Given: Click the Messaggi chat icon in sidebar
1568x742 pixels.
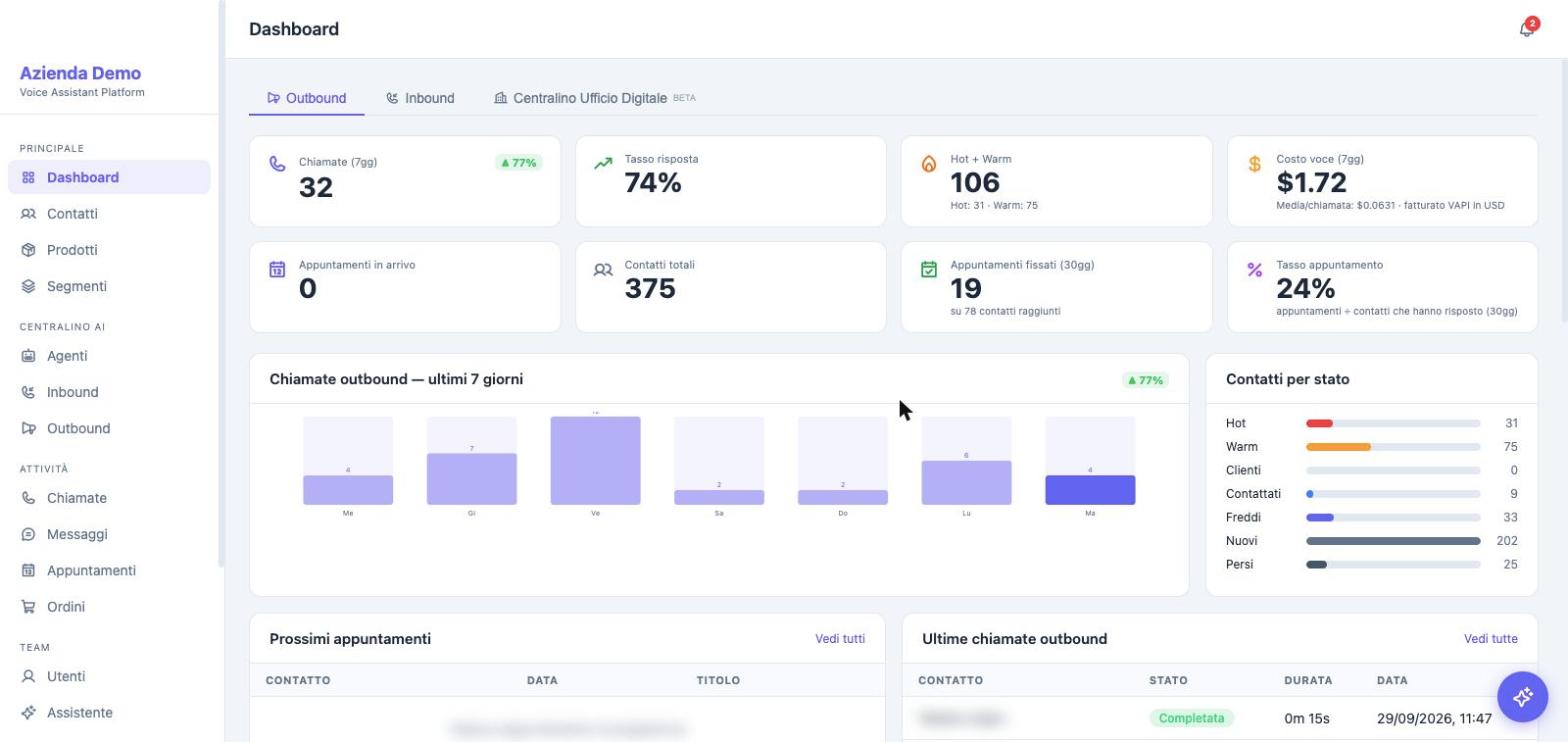Looking at the screenshot, I should [28, 534].
